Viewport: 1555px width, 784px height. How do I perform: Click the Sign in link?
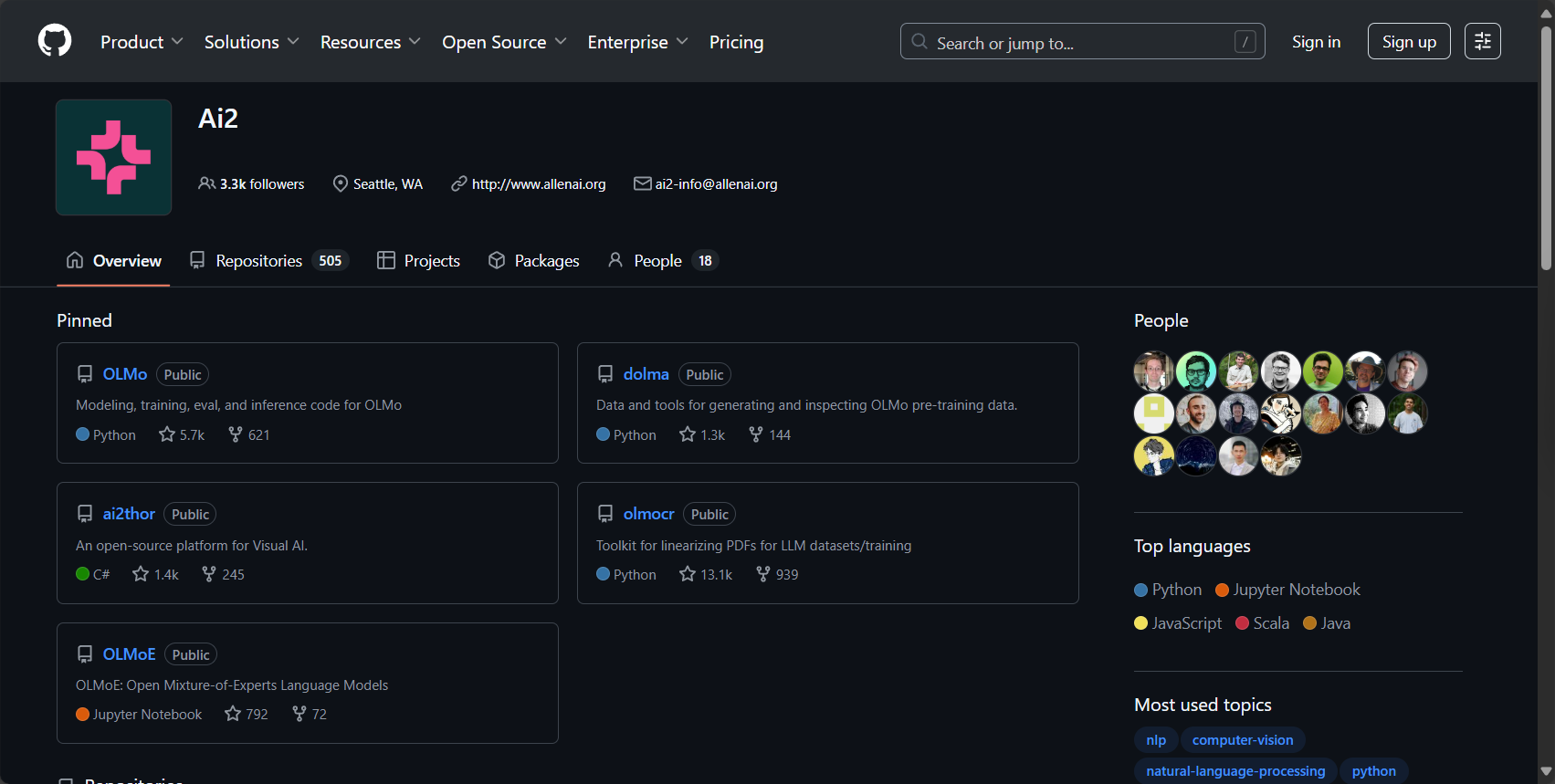pos(1316,42)
